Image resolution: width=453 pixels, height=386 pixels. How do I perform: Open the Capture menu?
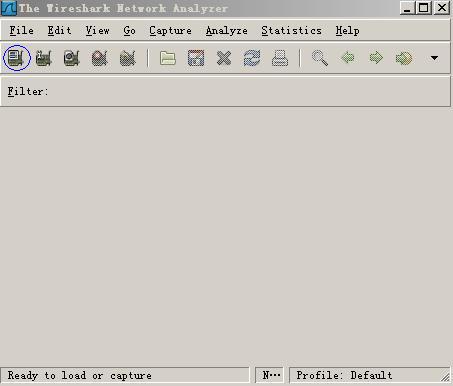coord(170,31)
